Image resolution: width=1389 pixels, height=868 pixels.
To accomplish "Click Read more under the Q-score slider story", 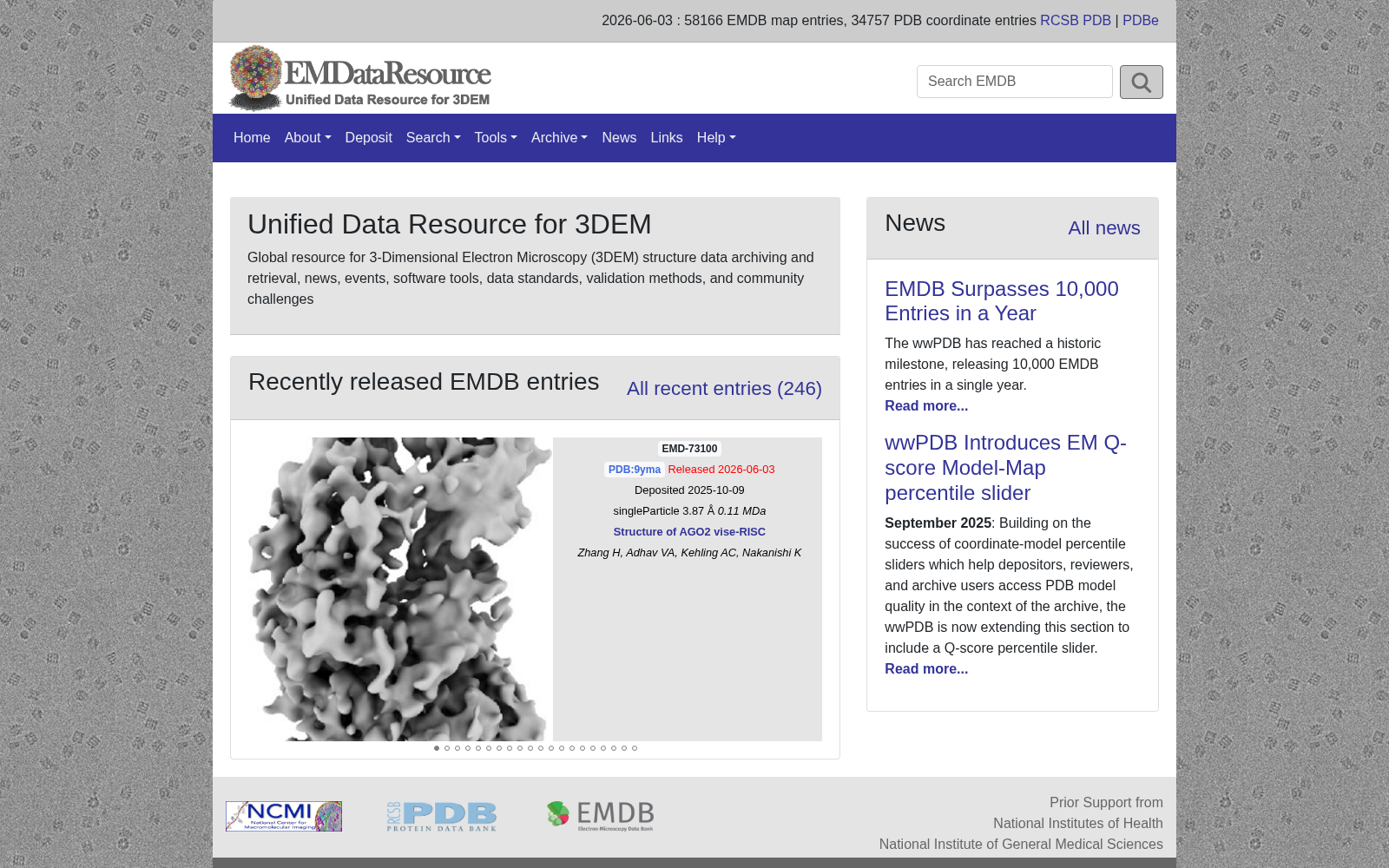I will tap(926, 669).
